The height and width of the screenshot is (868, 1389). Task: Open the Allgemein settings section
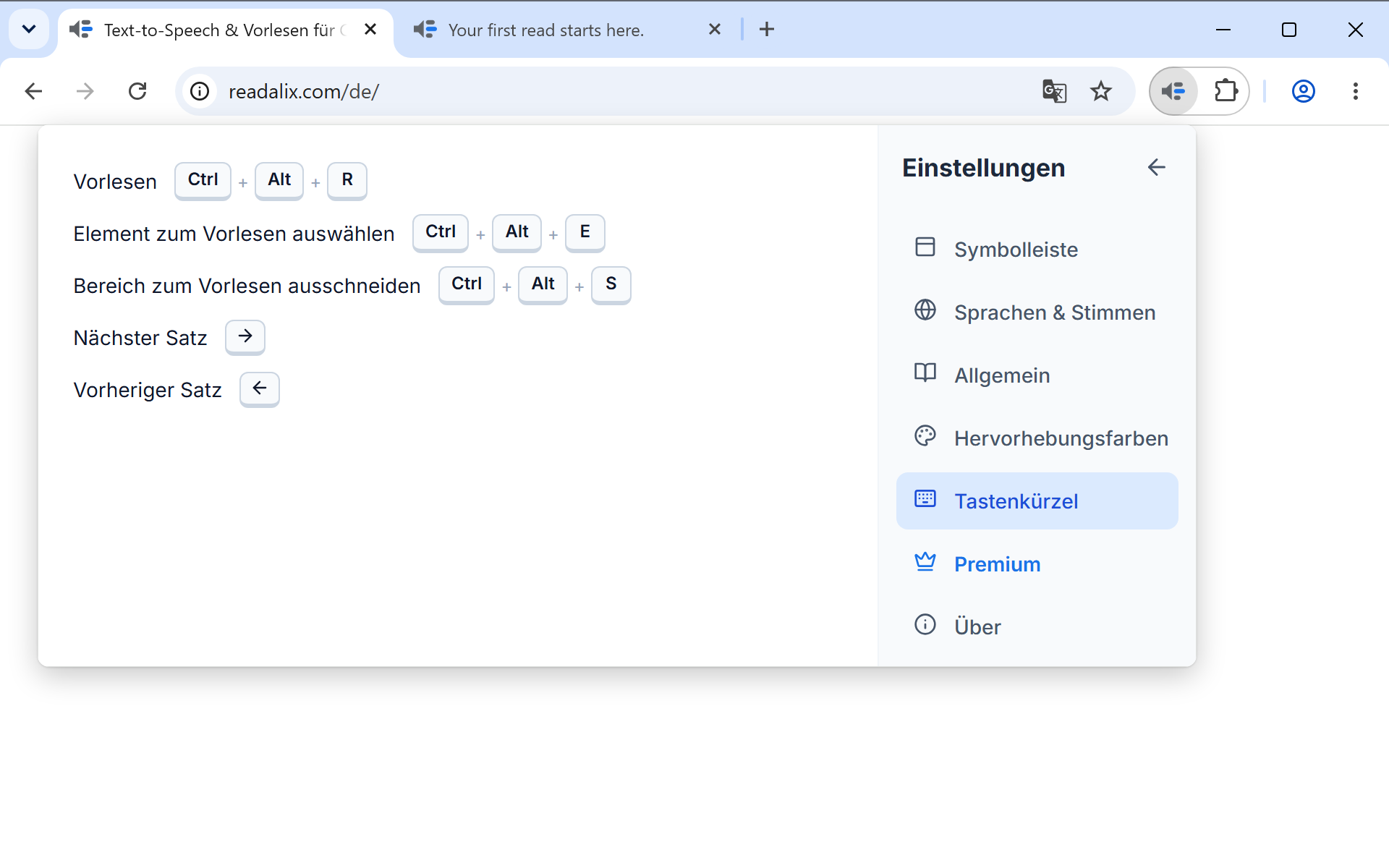tap(1037, 375)
